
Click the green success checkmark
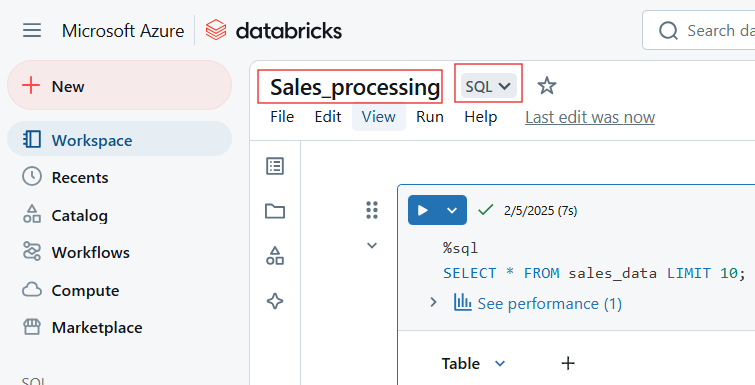tap(486, 209)
